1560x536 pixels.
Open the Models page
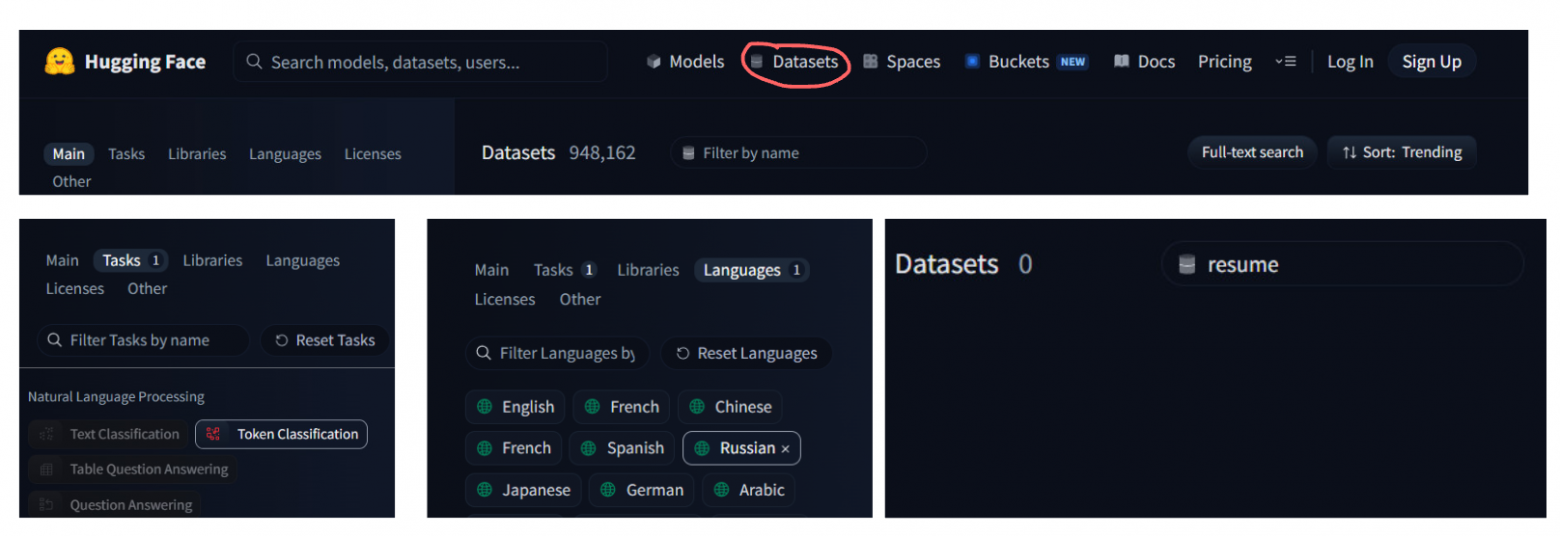(x=685, y=62)
